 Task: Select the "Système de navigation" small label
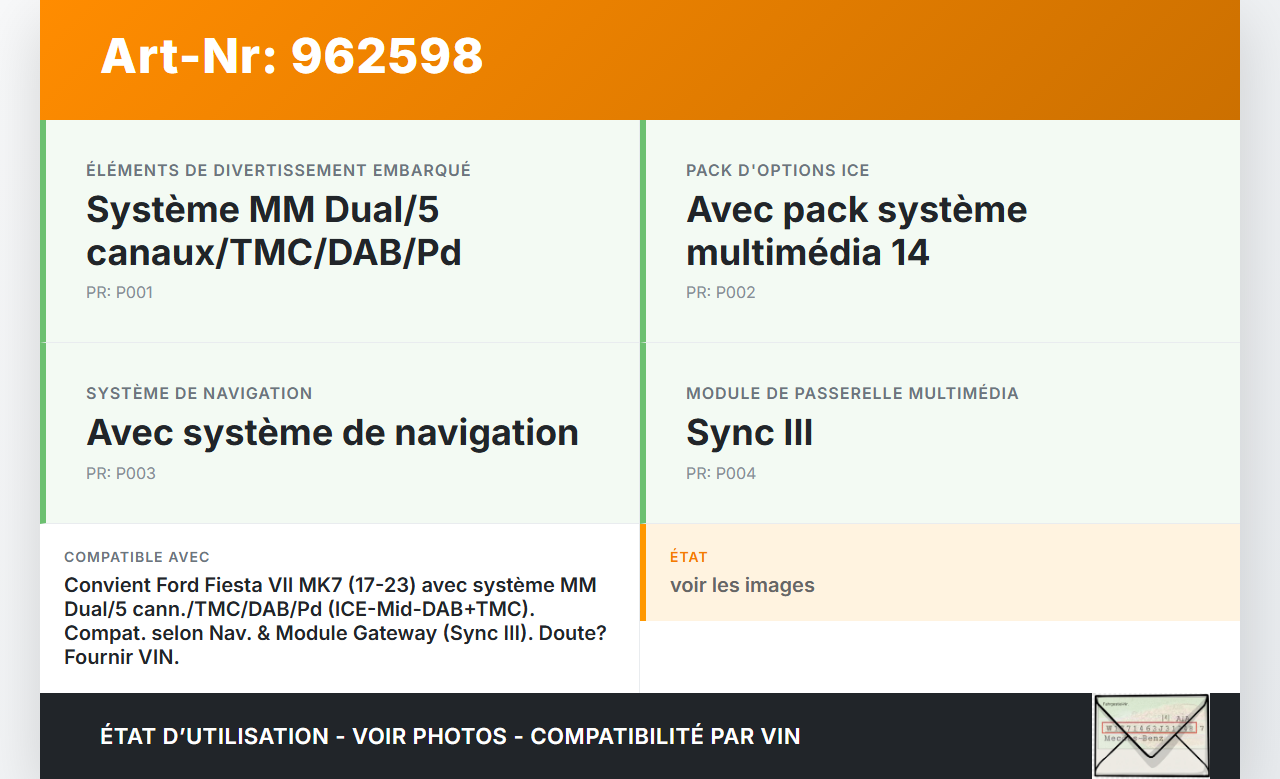pos(199,393)
